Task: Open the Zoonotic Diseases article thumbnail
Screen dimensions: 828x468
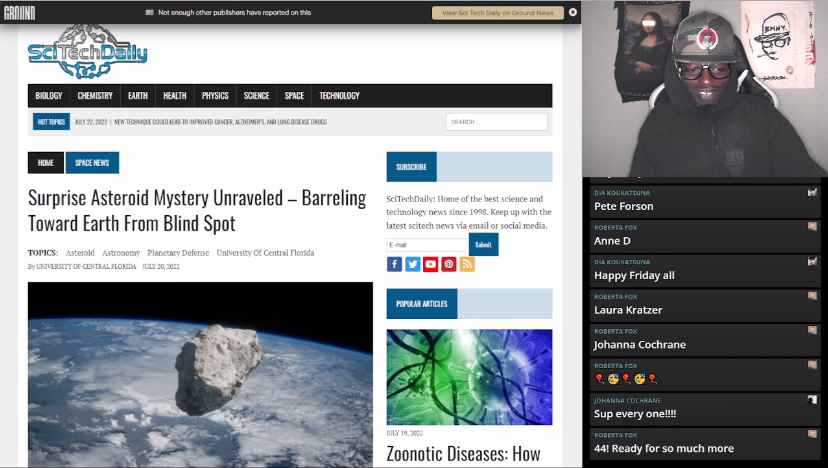Action: pos(469,377)
